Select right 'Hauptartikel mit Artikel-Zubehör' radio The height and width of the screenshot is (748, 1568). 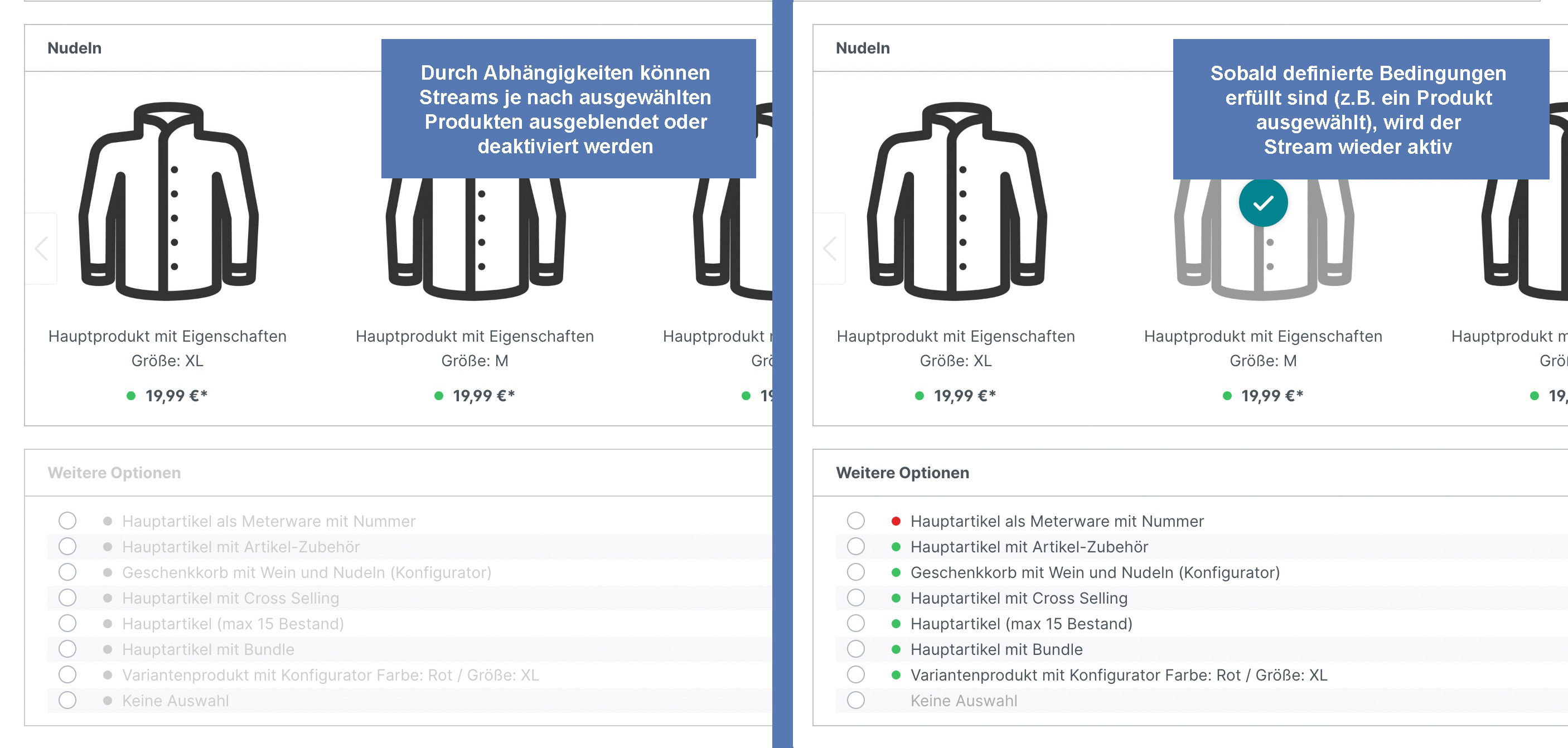pos(856,546)
